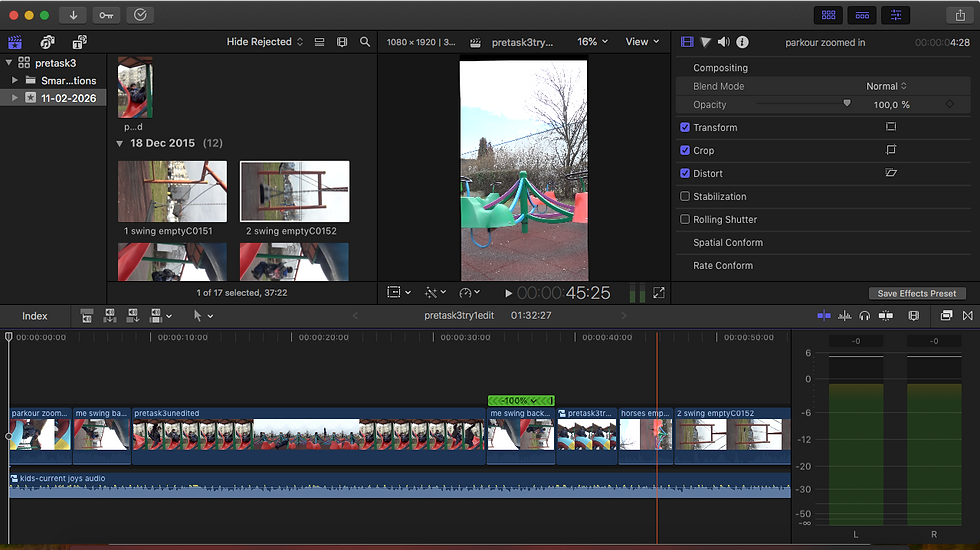This screenshot has width=980, height=550.
Task: Toggle the viewer fullscreen icon
Action: pos(659,293)
